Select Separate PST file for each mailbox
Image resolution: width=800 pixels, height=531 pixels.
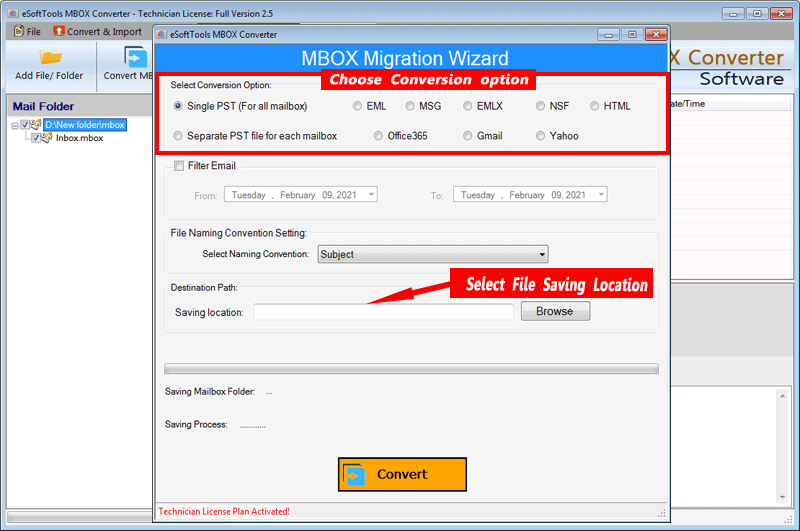pyautogui.click(x=178, y=136)
